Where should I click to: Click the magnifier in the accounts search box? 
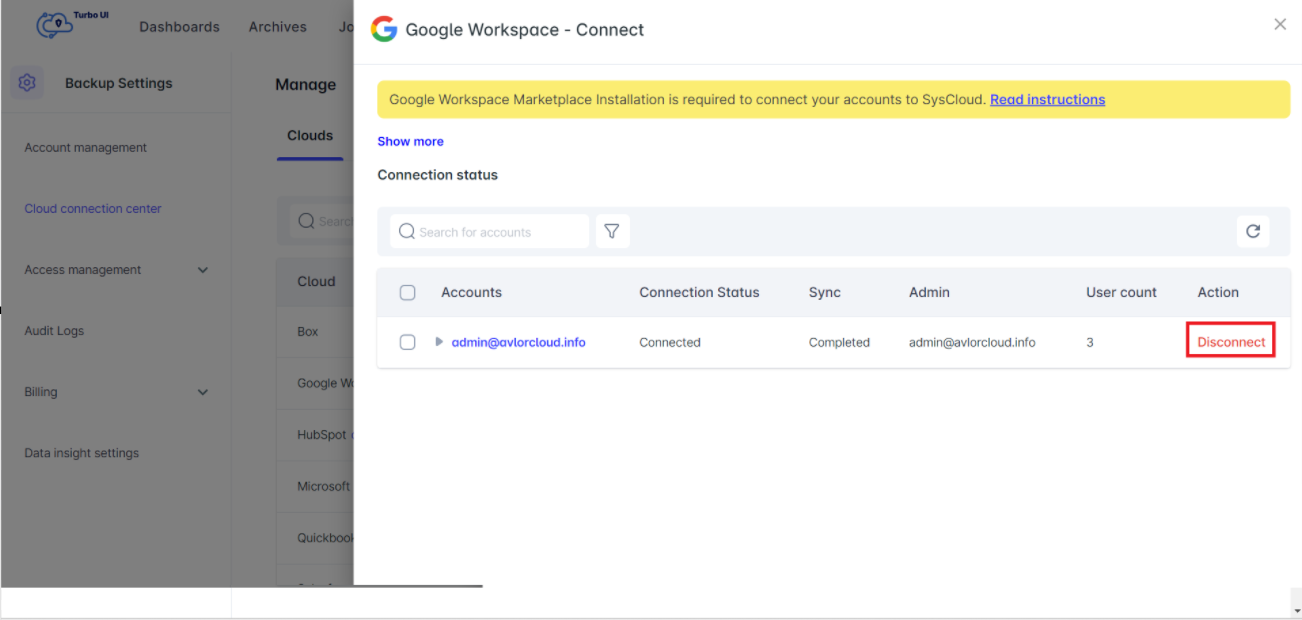click(406, 231)
